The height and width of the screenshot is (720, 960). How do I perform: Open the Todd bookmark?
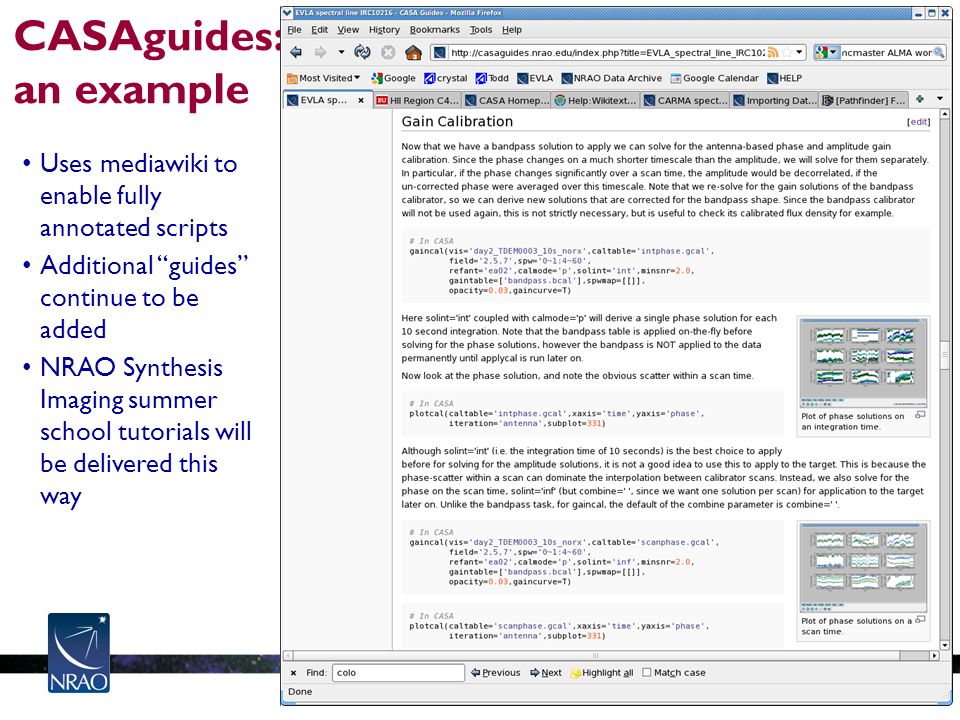[x=492, y=78]
